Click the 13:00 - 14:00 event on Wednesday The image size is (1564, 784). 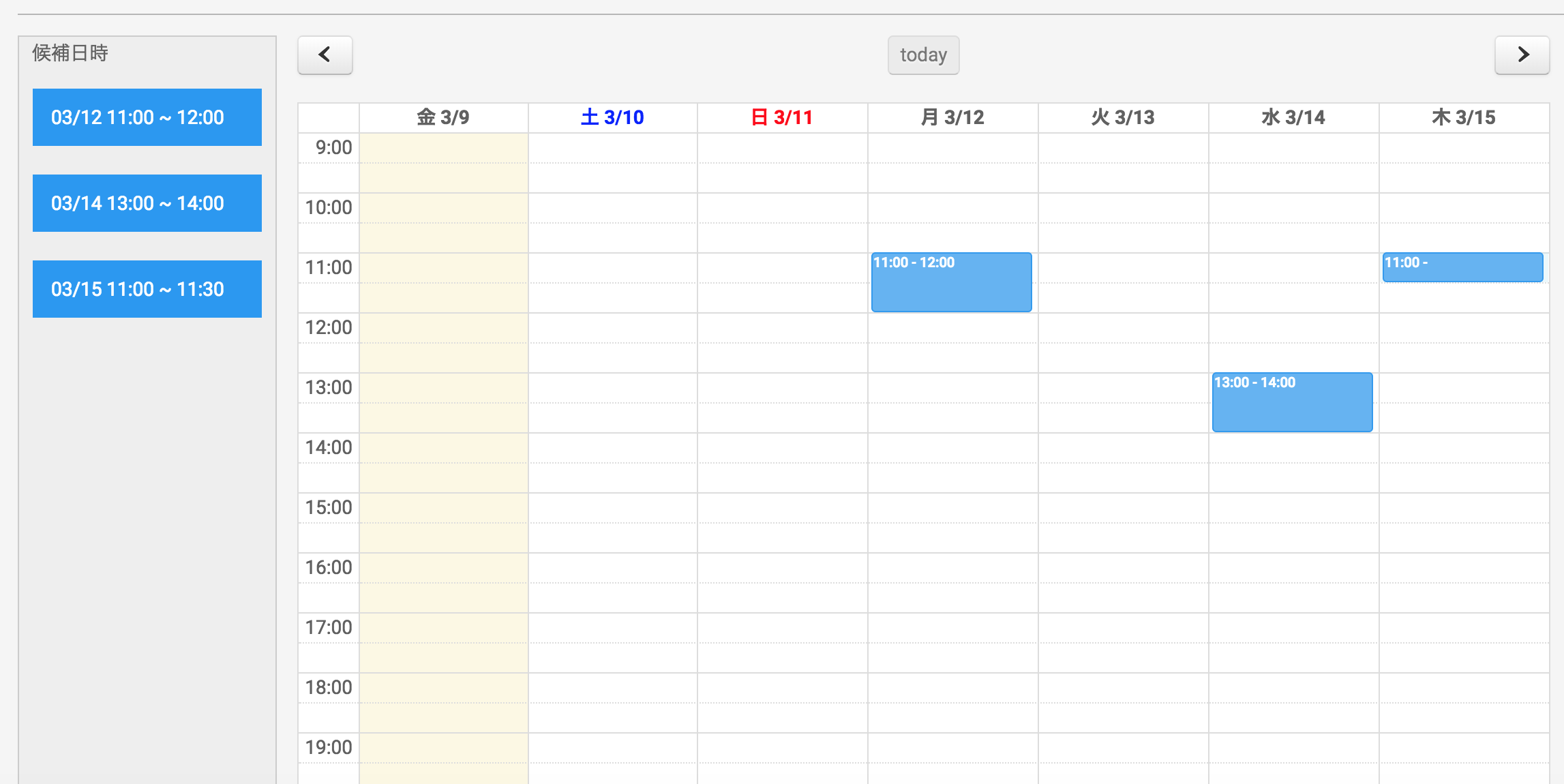pos(1292,403)
